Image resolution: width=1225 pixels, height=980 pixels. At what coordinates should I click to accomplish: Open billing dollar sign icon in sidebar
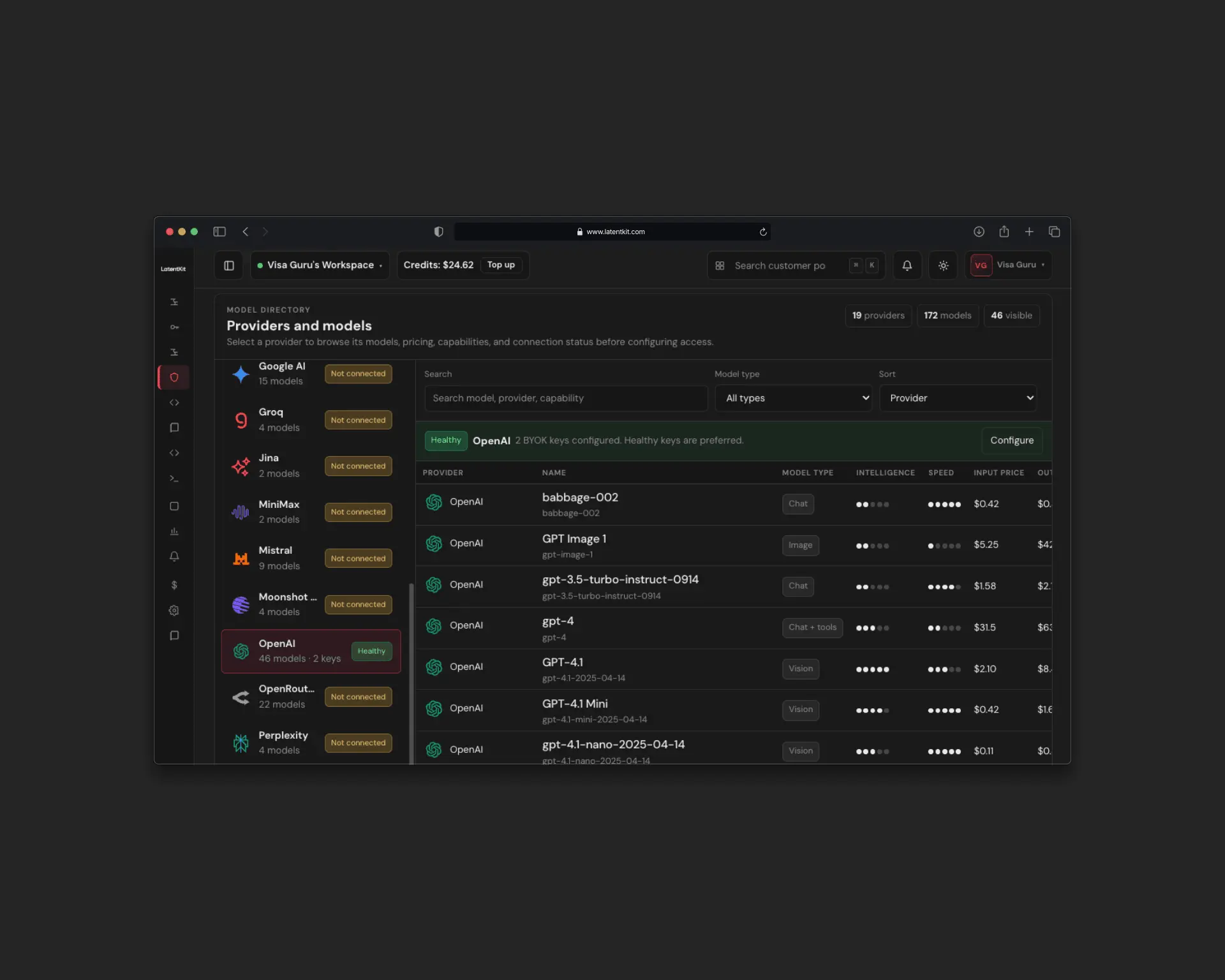(174, 585)
